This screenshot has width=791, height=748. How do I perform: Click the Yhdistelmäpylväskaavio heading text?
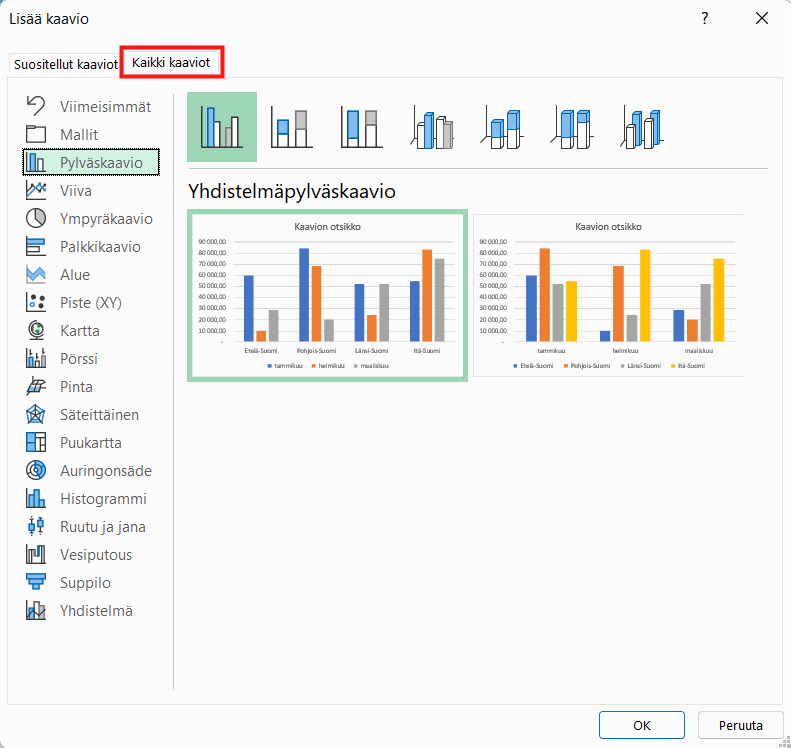tap(292, 191)
